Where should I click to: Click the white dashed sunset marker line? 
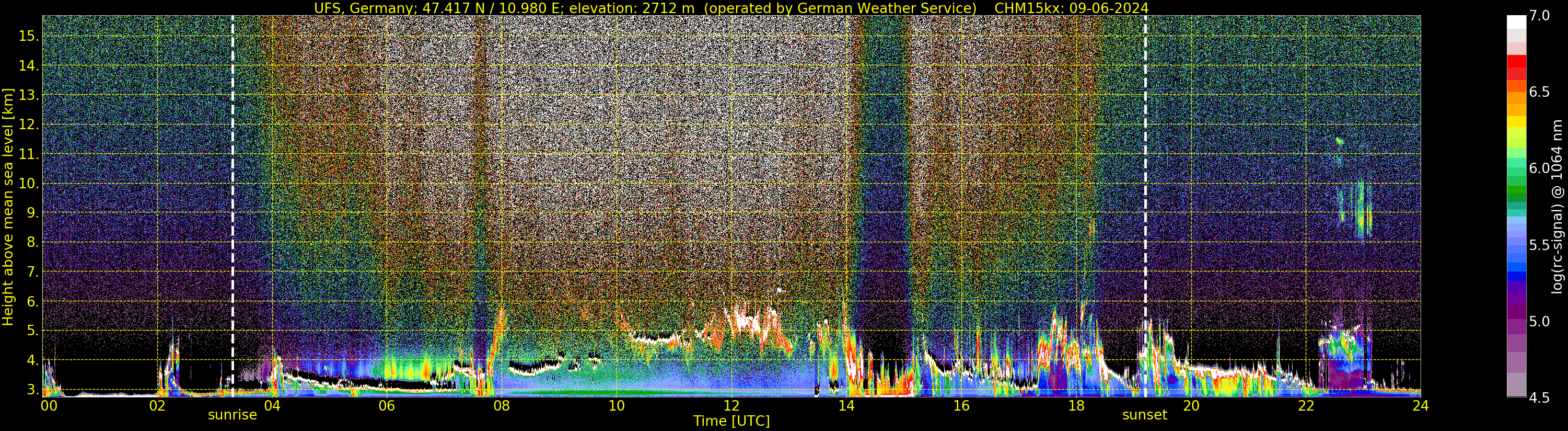click(1145, 206)
